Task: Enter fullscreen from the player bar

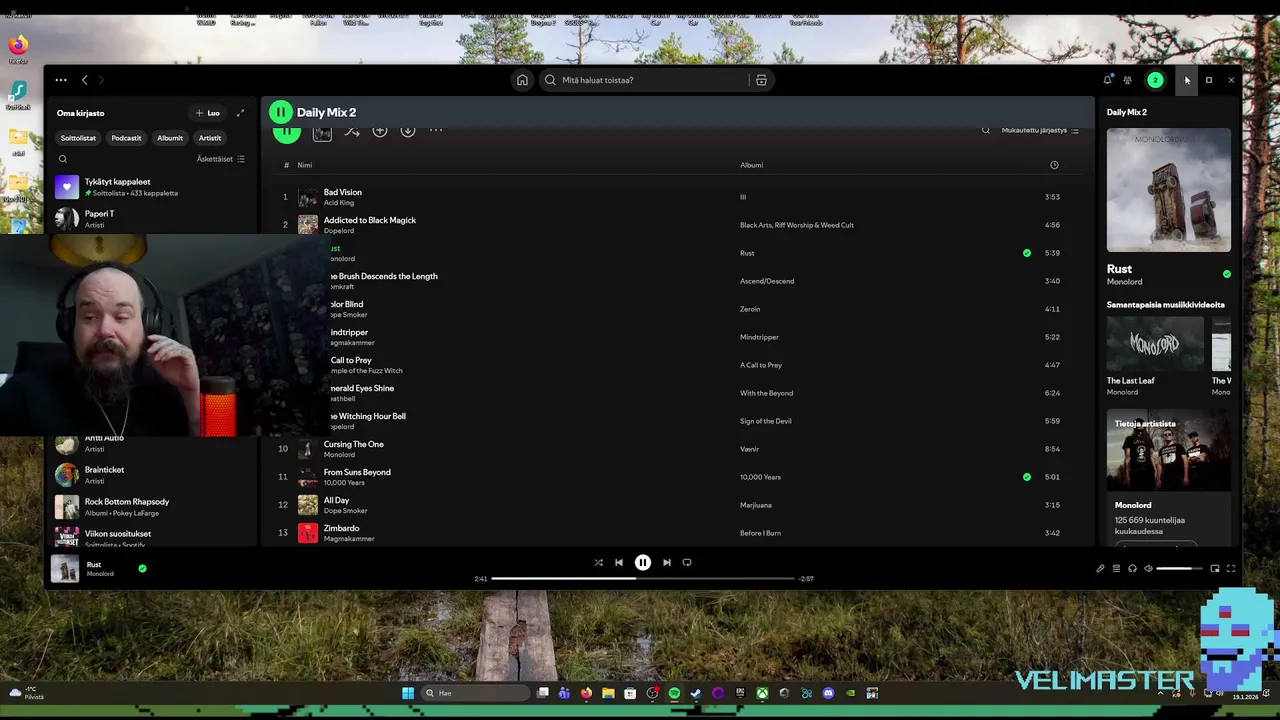Action: 1231,569
